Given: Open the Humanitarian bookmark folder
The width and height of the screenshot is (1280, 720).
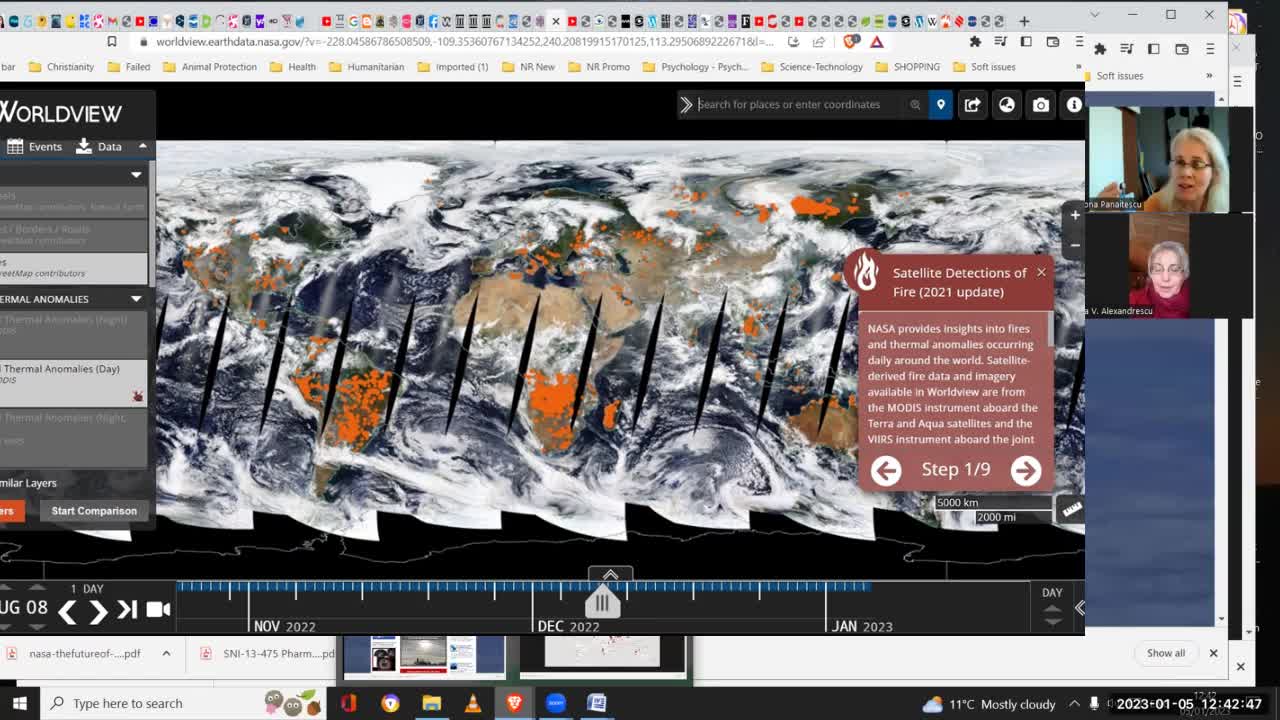Looking at the screenshot, I should point(365,67).
